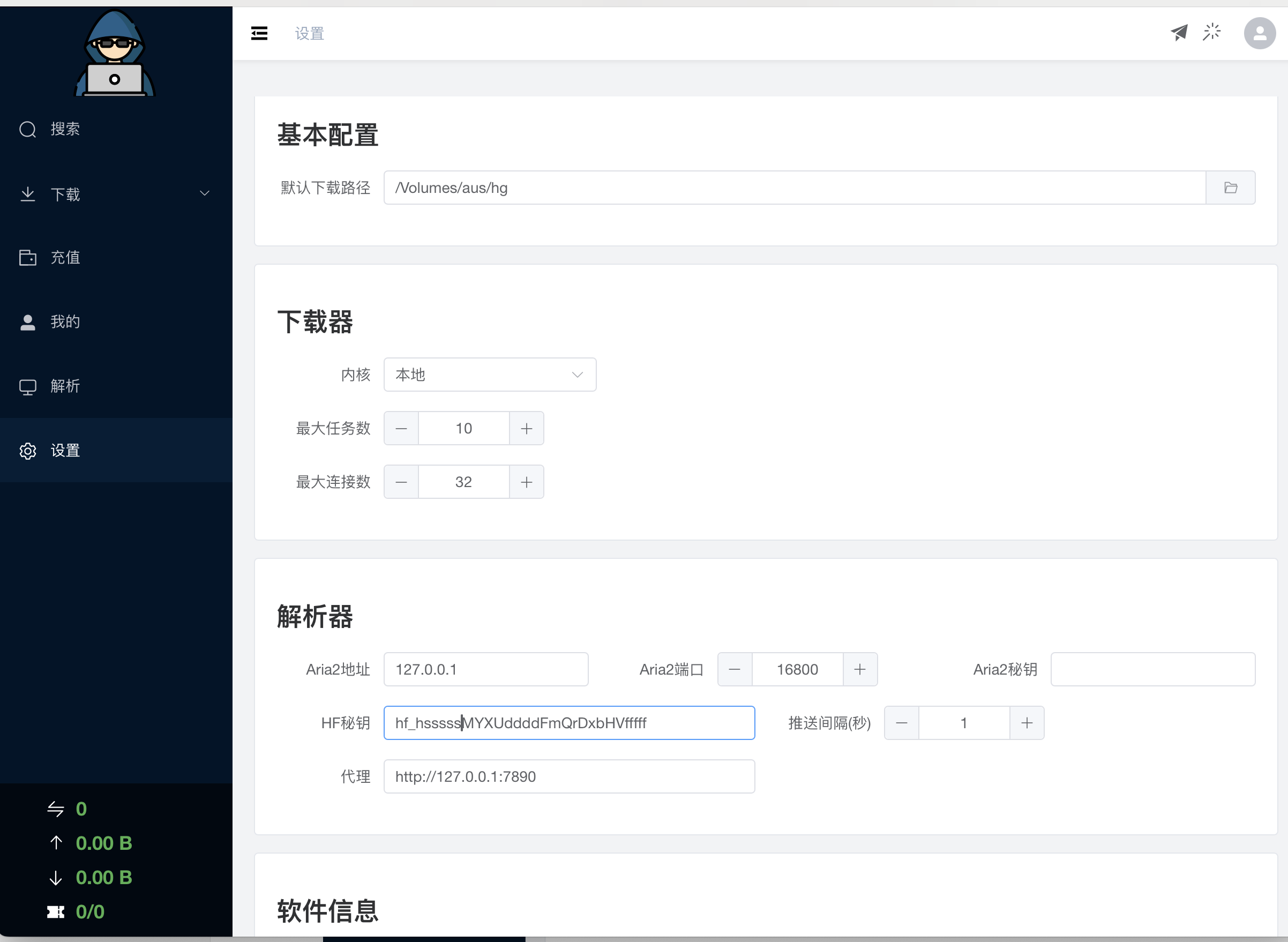The width and height of the screenshot is (1288, 942).
Task: Open the 解析 parse page
Action: pyautogui.click(x=65, y=387)
